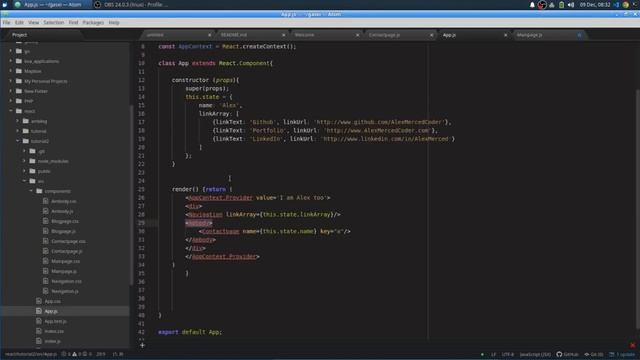Click the Navigation.css file icon
The height and width of the screenshot is (360, 640).
46,281
